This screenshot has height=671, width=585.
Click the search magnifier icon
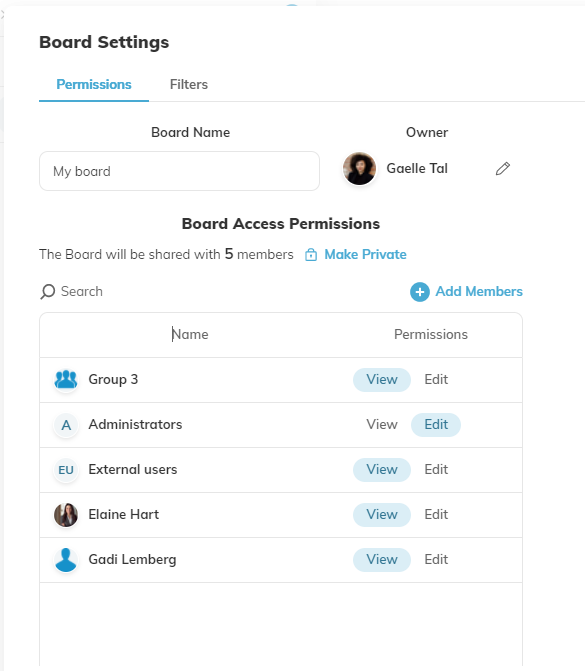pos(48,292)
